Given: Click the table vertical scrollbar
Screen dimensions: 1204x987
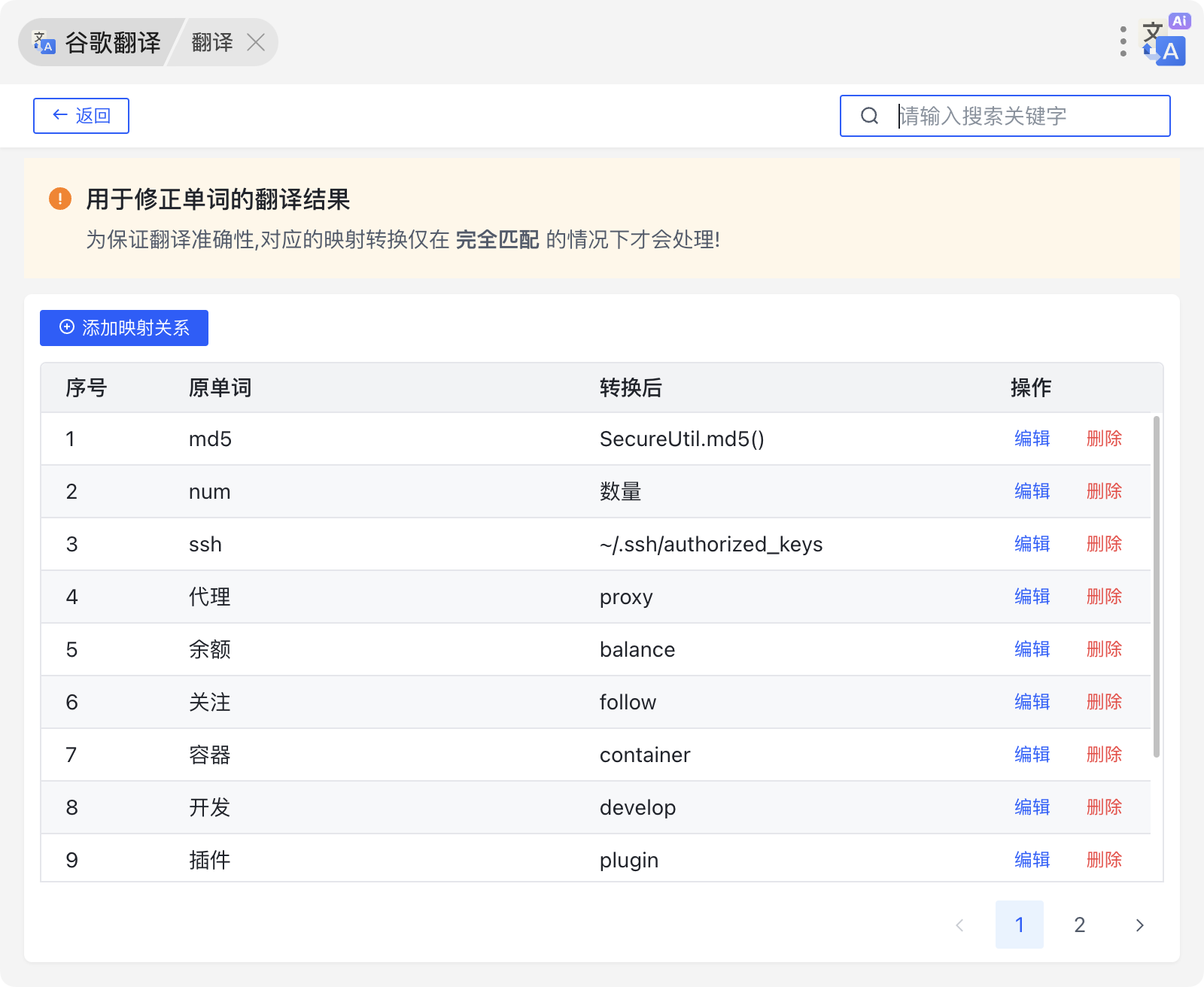Looking at the screenshot, I should pyautogui.click(x=1157, y=586).
